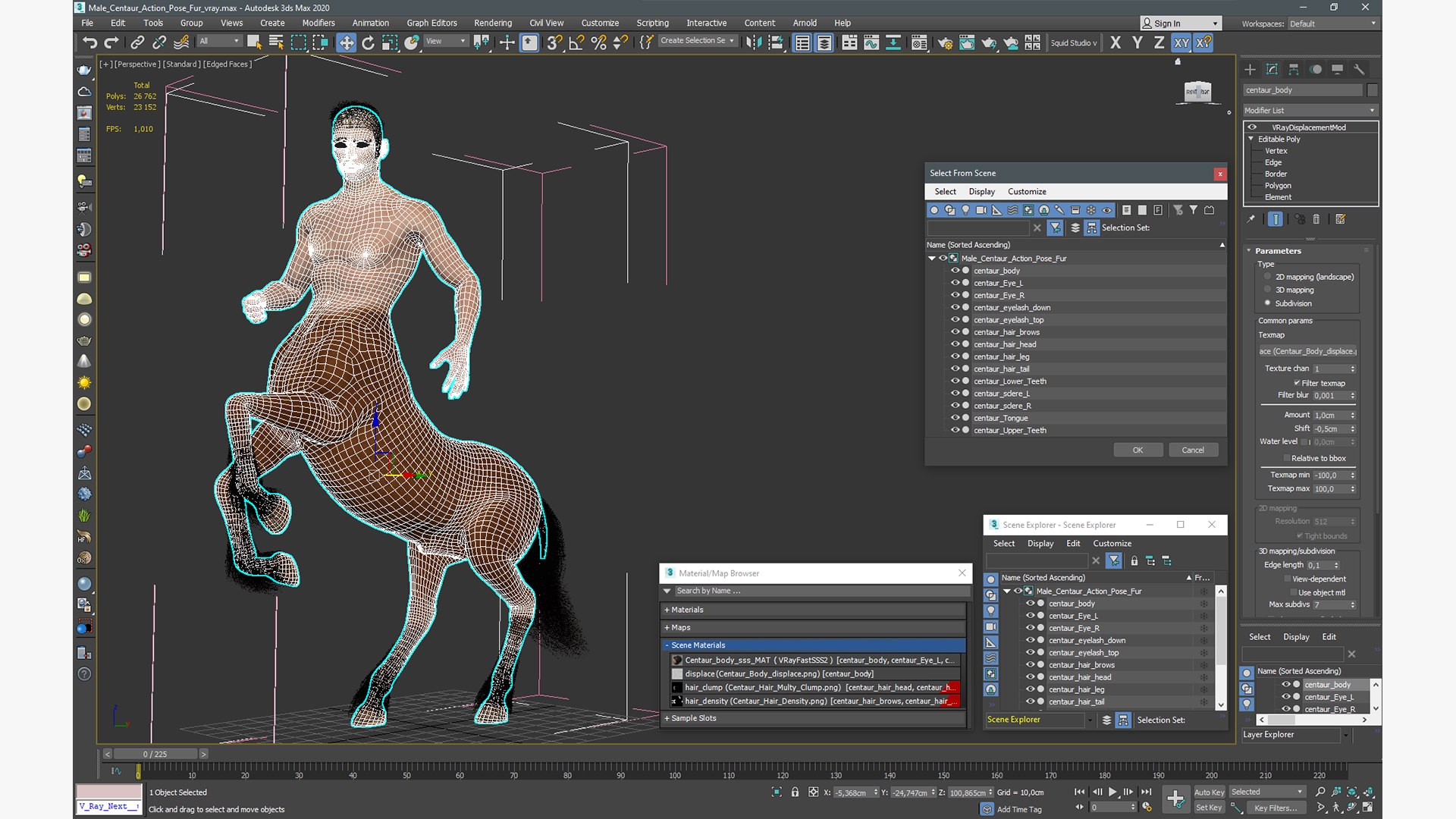Collapse Male_Centaur_Action_Pose_Fur in Select From Scene

(x=932, y=259)
